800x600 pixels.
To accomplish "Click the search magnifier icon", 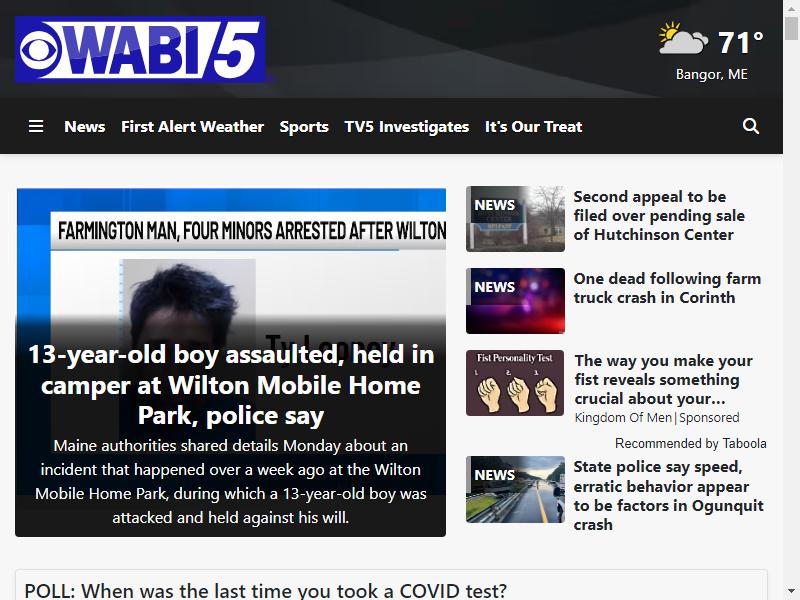I will (751, 126).
